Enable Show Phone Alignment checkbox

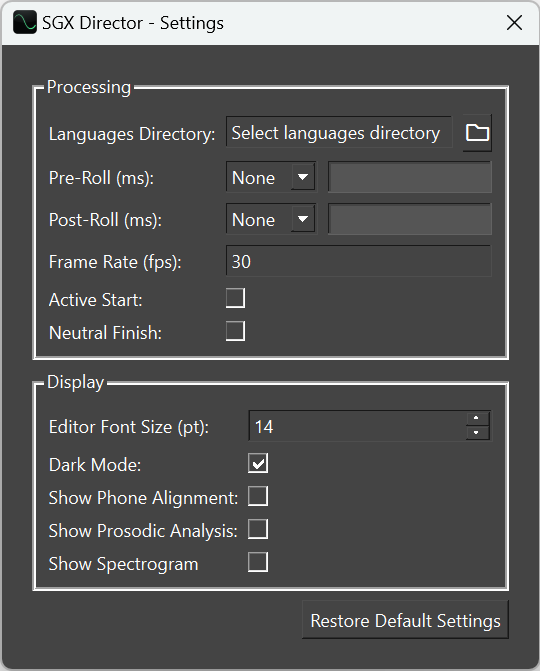pyautogui.click(x=258, y=496)
